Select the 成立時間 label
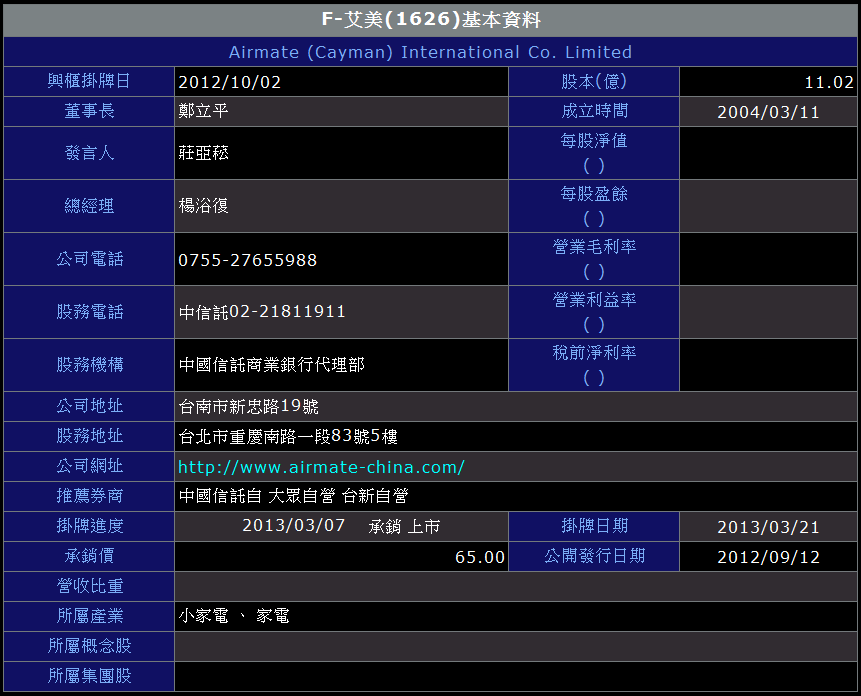Screen dimensions: 861x696 pyautogui.click(x=594, y=111)
